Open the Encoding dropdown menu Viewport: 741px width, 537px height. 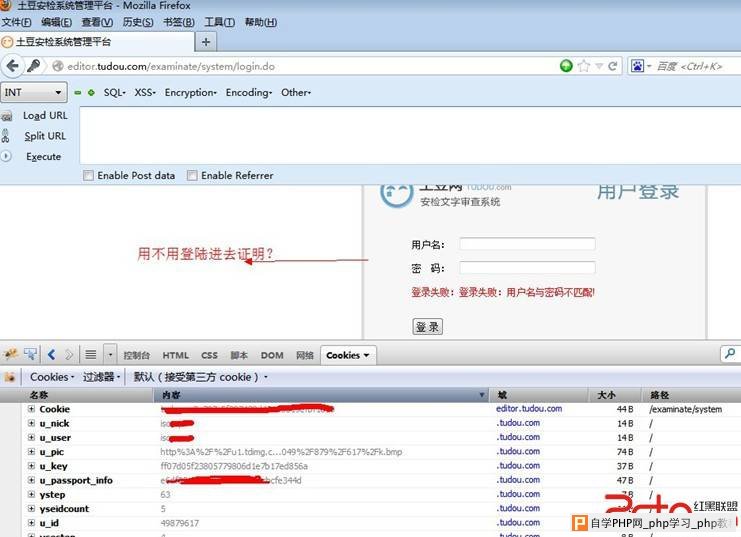click(x=249, y=93)
